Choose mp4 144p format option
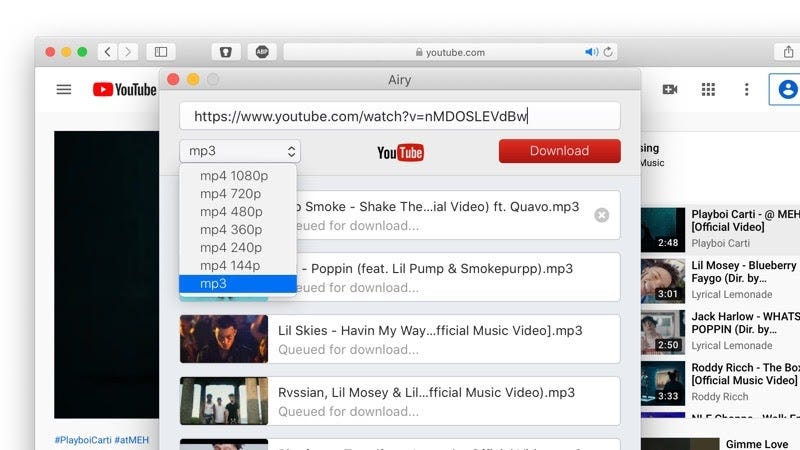The width and height of the screenshot is (800, 450). click(238, 265)
